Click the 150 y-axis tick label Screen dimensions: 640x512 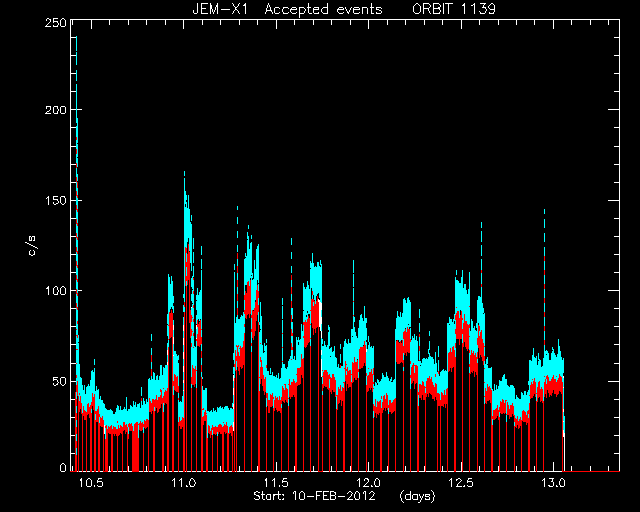[x=55, y=200]
